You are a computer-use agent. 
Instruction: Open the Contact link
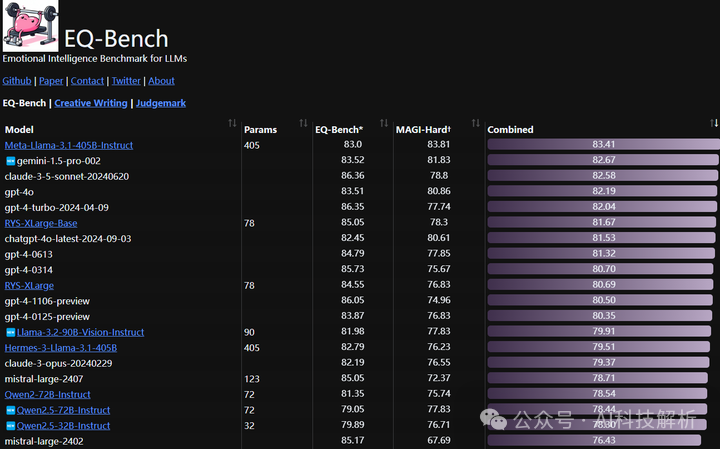[87, 81]
